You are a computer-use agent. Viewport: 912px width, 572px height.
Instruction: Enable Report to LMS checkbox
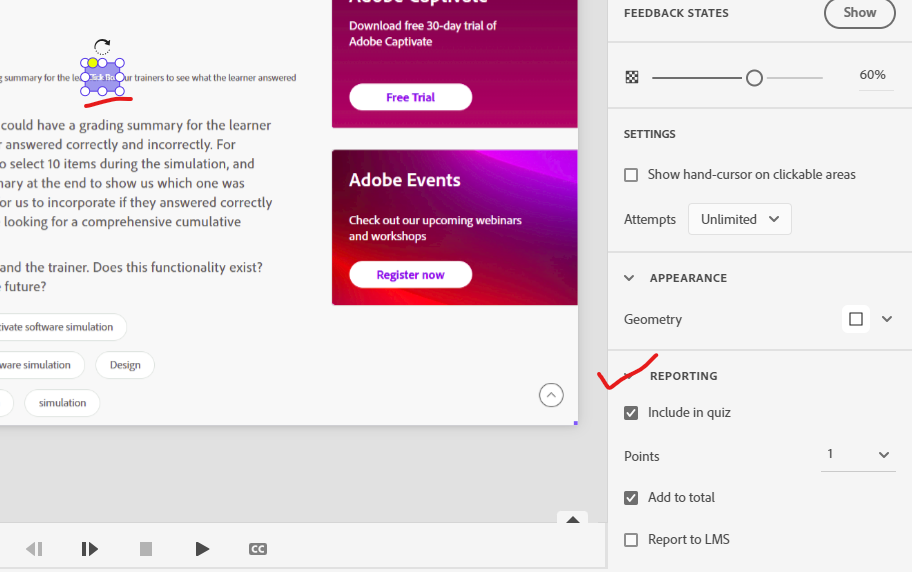tap(631, 540)
